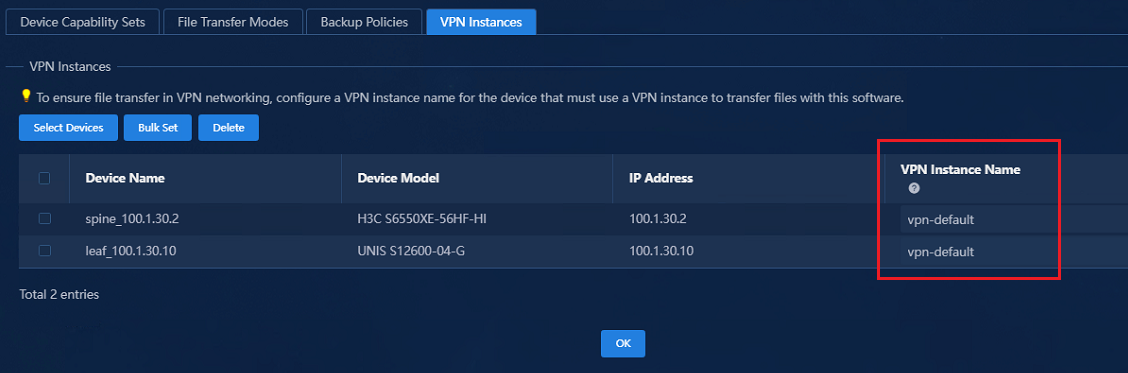Viewport: 1128px width, 373px height.
Task: Click the Bulk Set button
Action: click(x=158, y=127)
